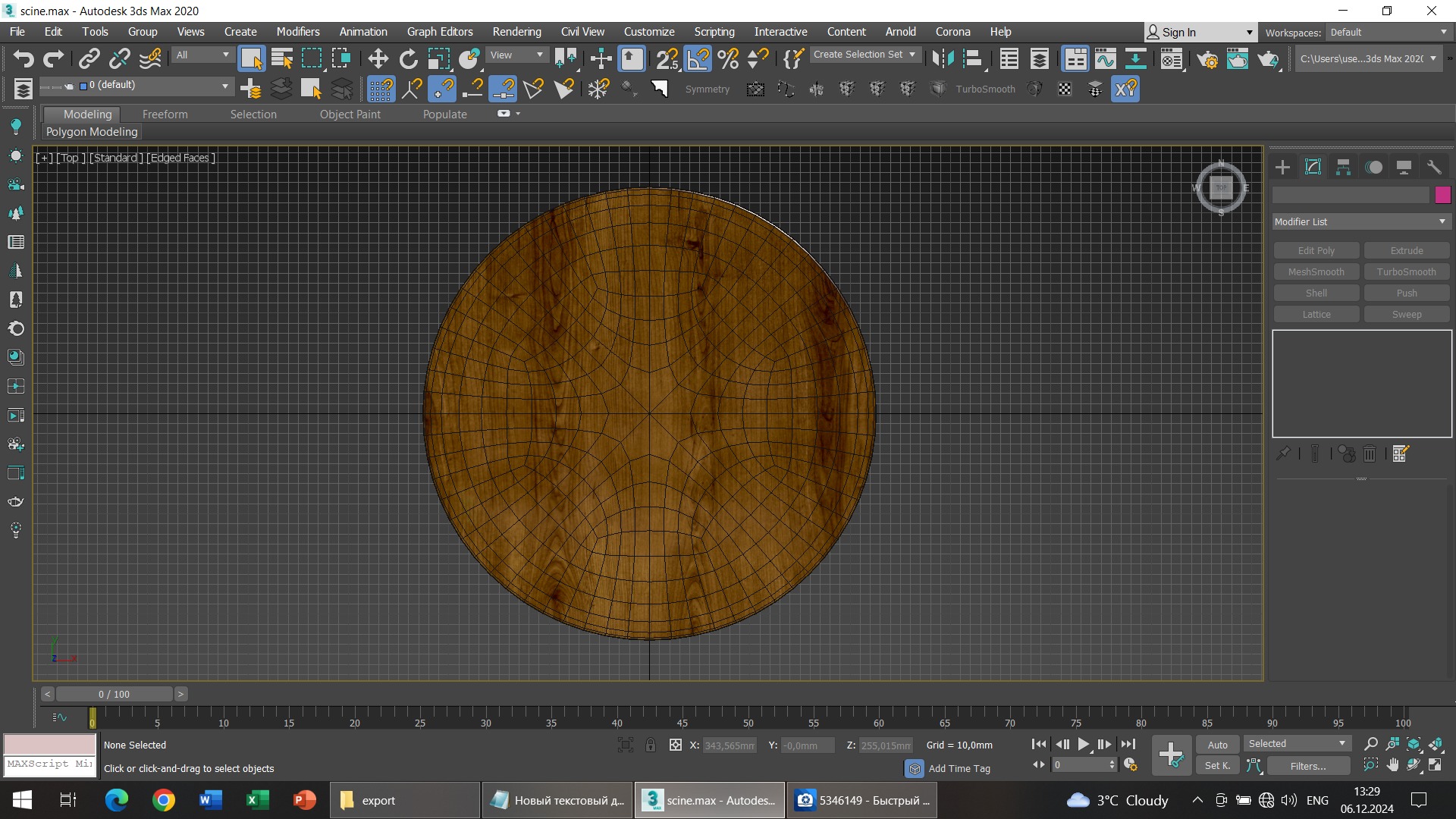Open the Graph Editors menu

[440, 32]
